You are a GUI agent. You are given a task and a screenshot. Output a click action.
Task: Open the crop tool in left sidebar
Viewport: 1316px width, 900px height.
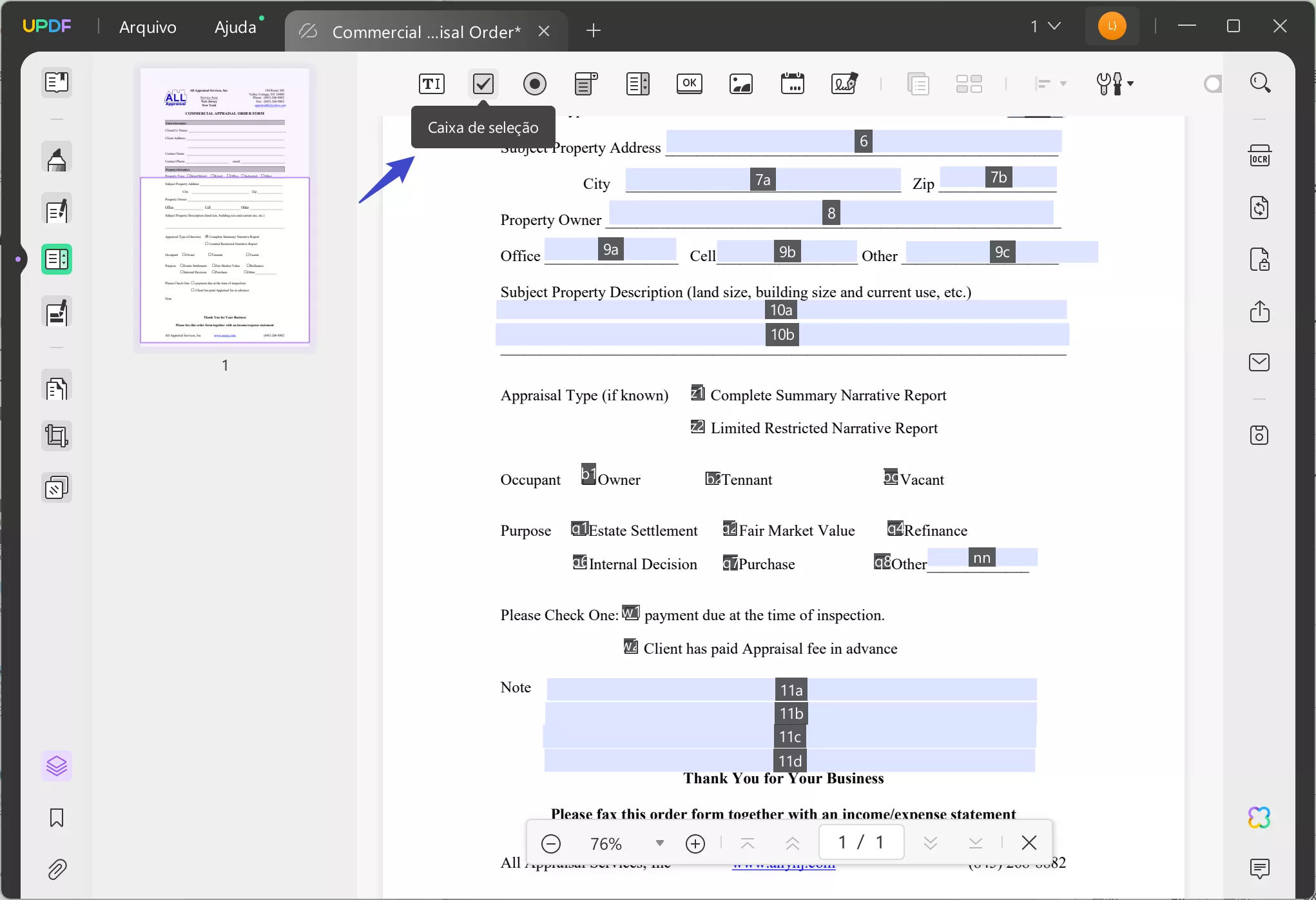[57, 436]
